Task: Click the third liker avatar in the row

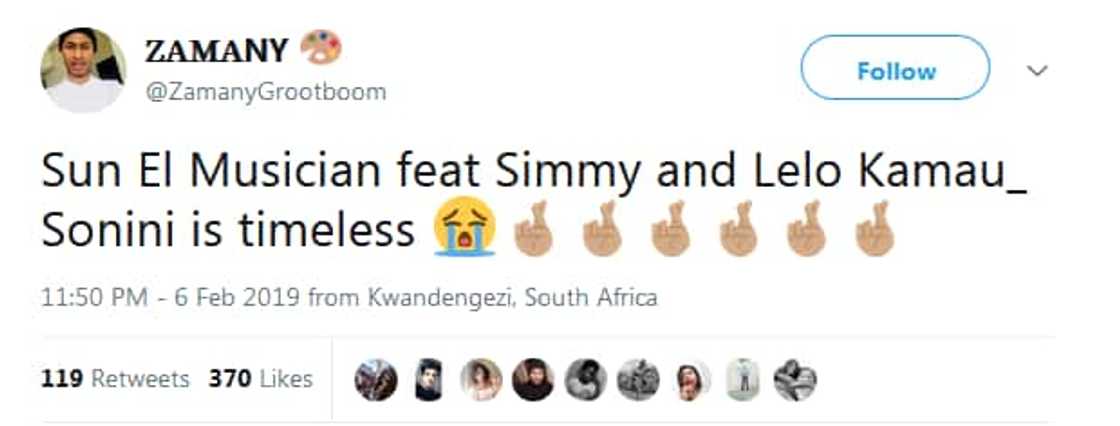Action: coord(480,380)
